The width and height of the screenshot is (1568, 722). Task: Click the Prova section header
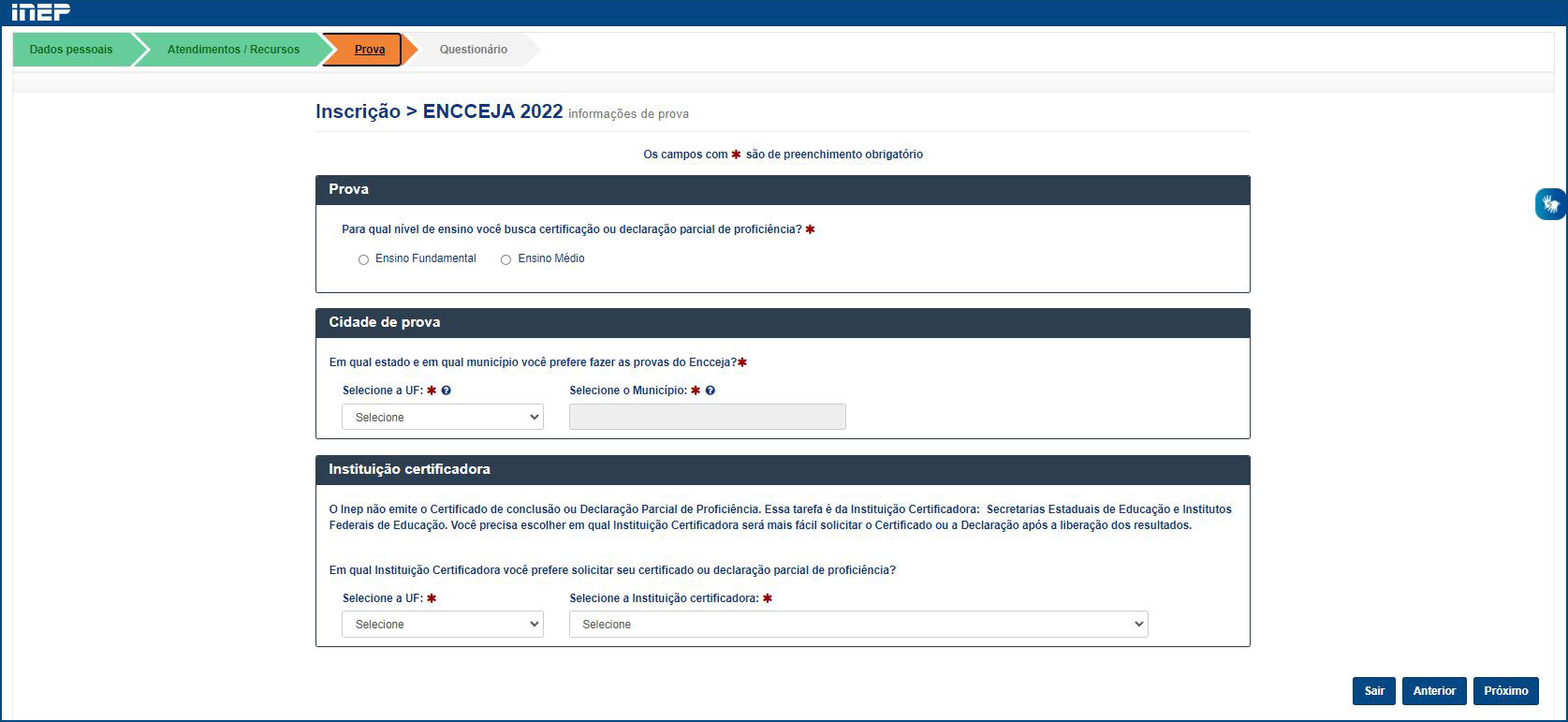783,190
